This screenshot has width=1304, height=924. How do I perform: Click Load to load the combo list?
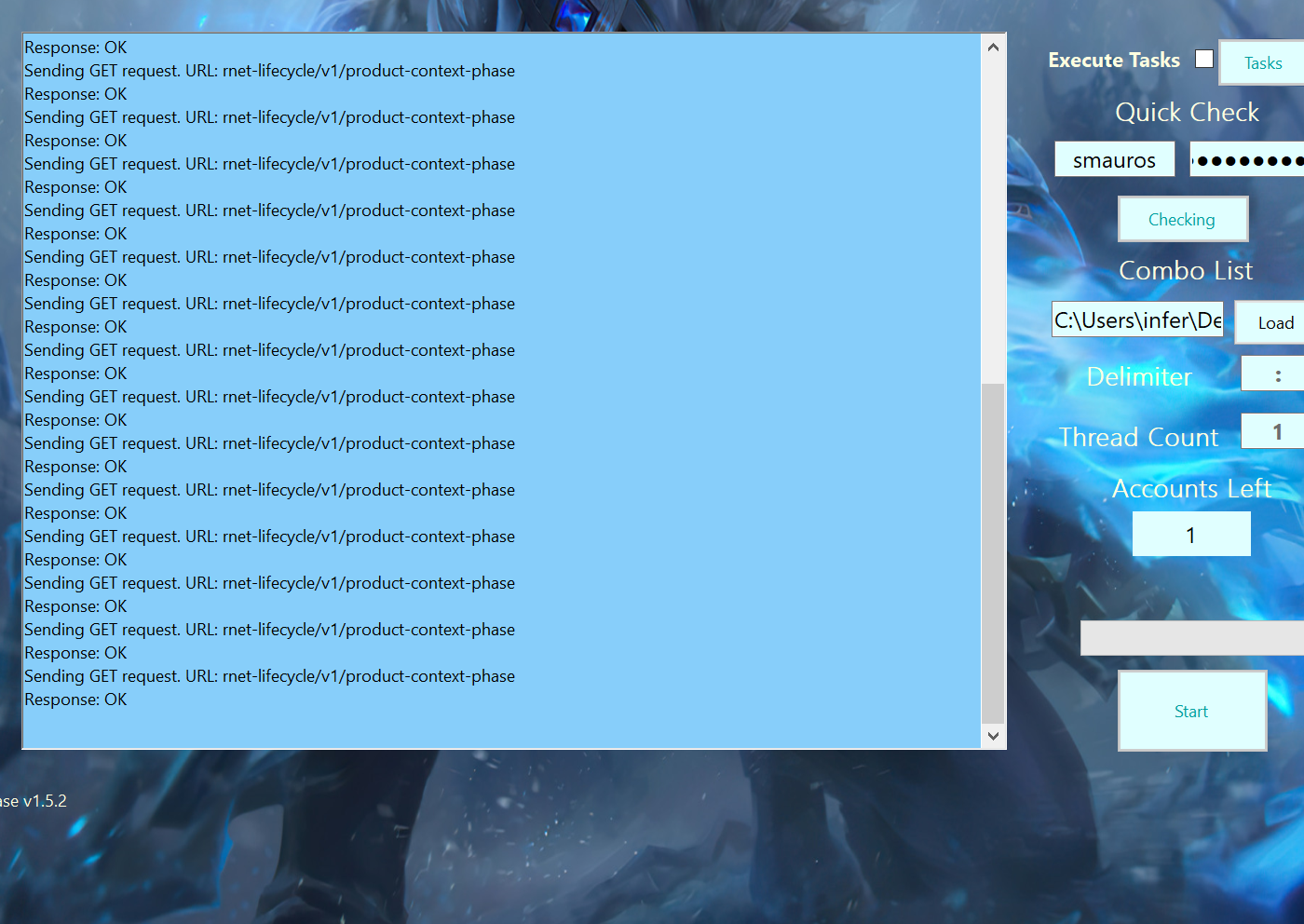[x=1270, y=322]
